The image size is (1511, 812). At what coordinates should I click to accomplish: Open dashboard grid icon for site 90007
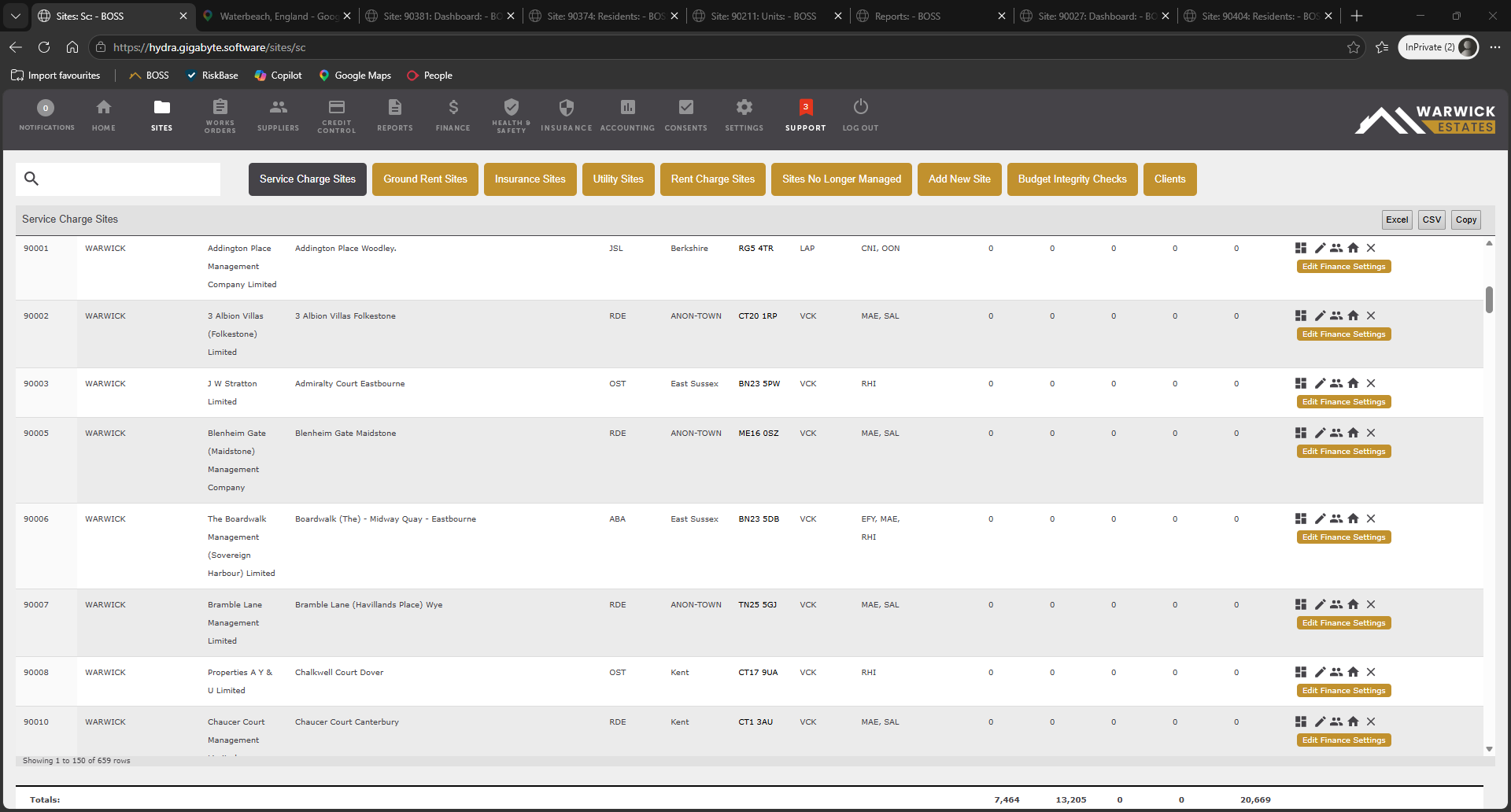(x=1301, y=604)
